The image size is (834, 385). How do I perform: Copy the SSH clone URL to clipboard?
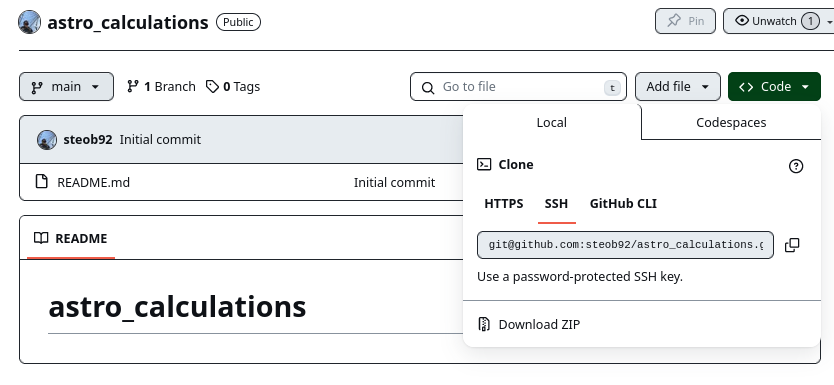[792, 245]
